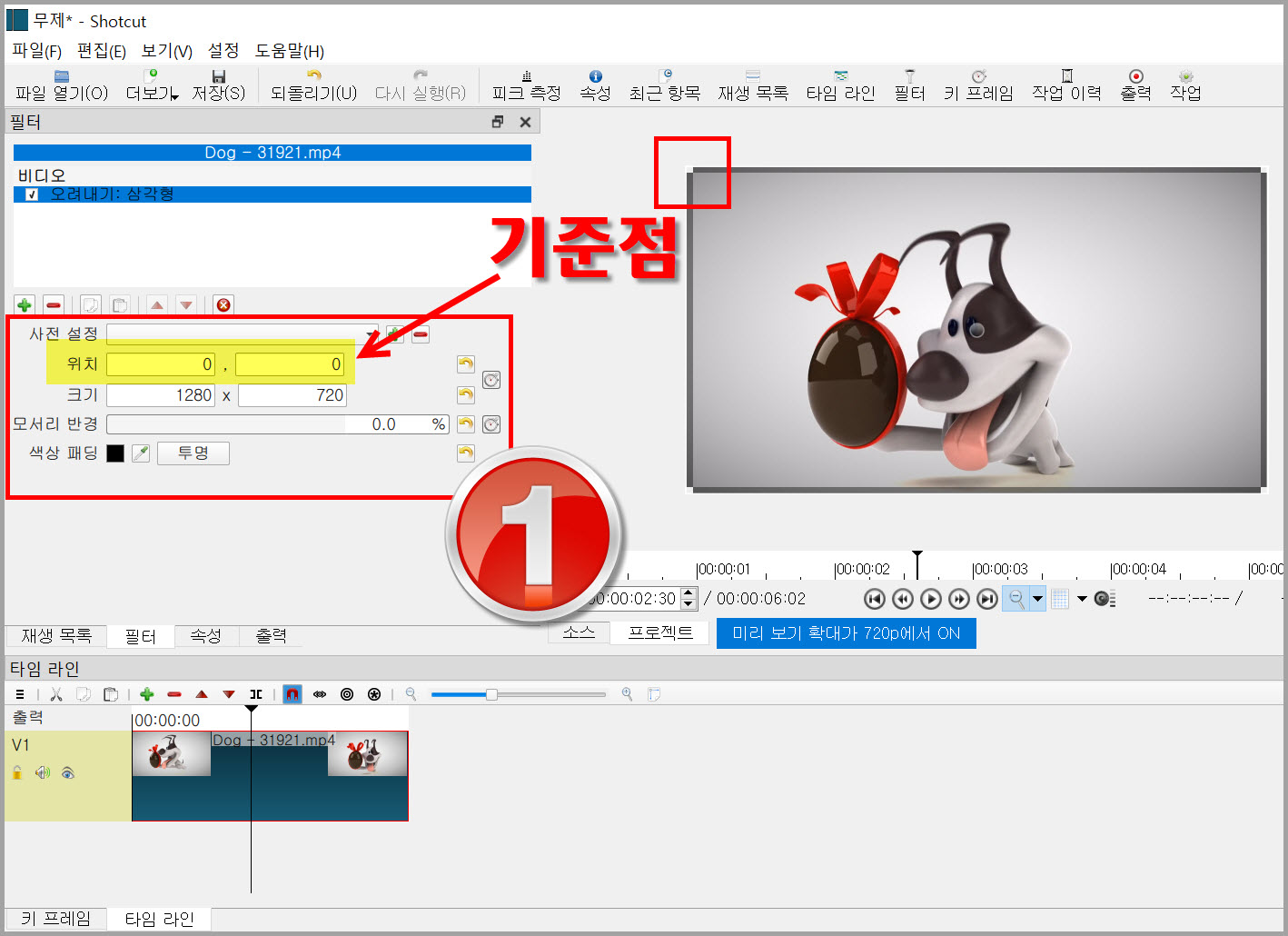The width and height of the screenshot is (1288, 936).
Task: Move filter up with the up arrow
Action: pyautogui.click(x=157, y=304)
